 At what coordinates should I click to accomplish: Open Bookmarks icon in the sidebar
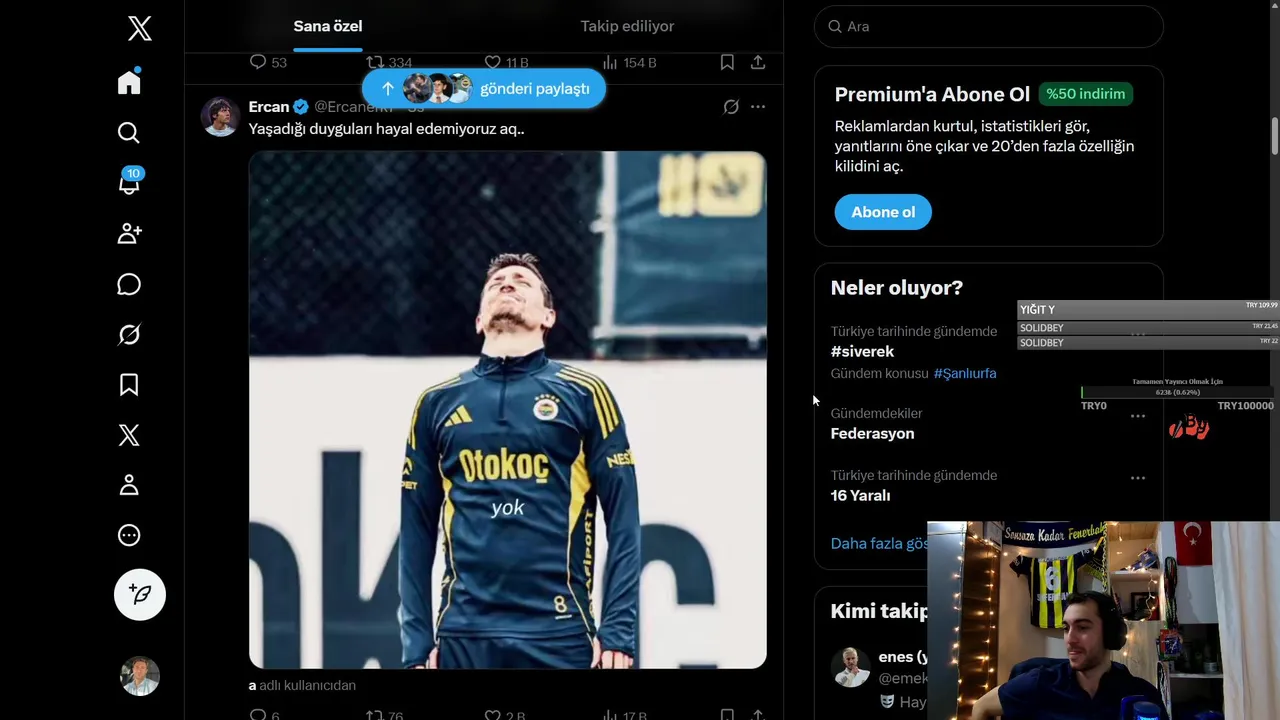click(129, 385)
